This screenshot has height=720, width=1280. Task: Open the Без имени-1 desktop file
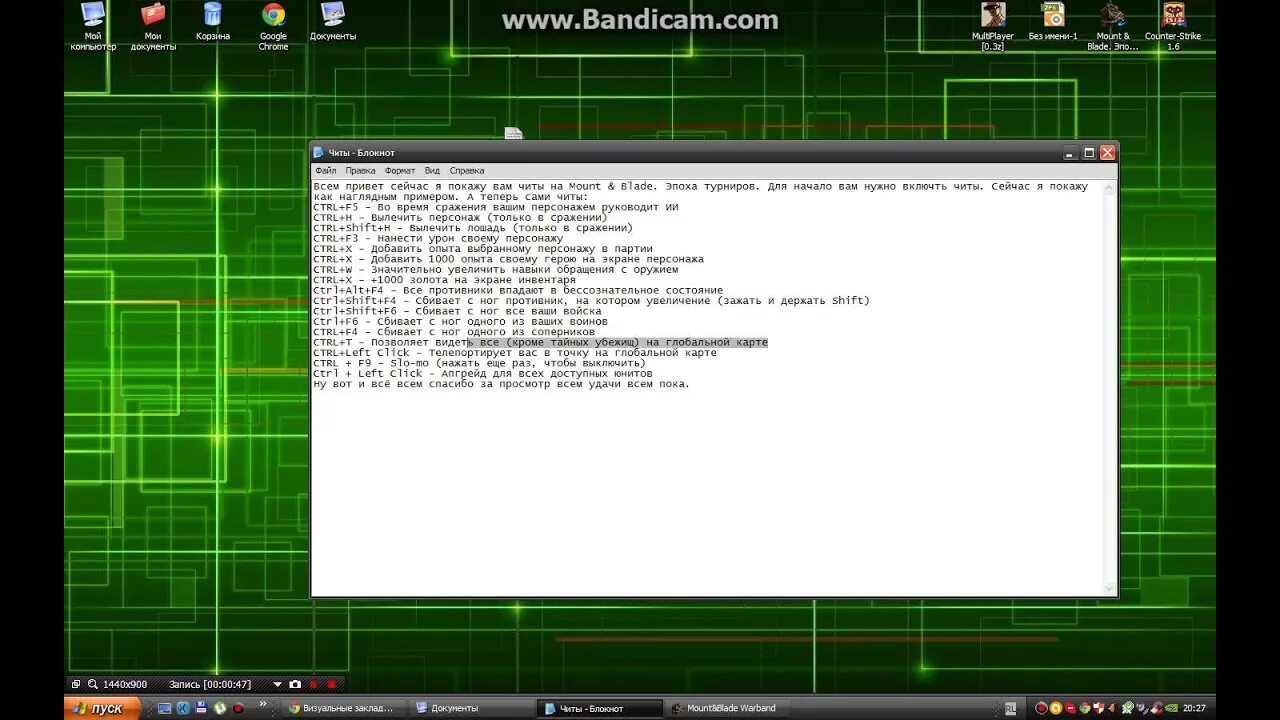pyautogui.click(x=1053, y=22)
